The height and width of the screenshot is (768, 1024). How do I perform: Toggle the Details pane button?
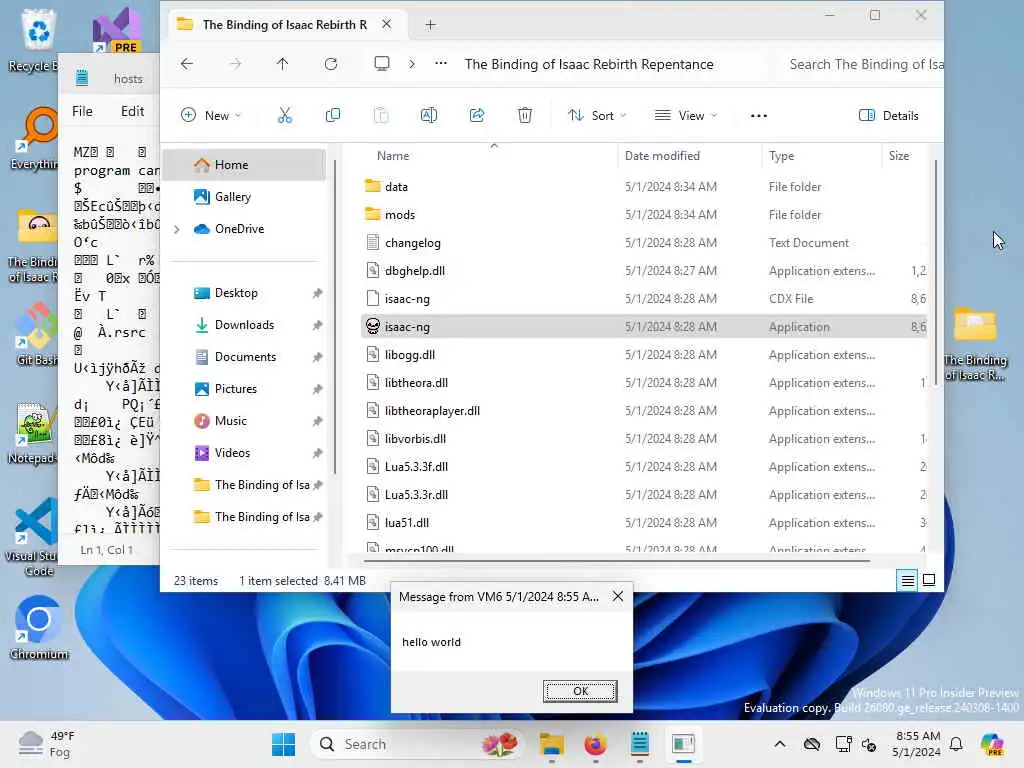(888, 116)
